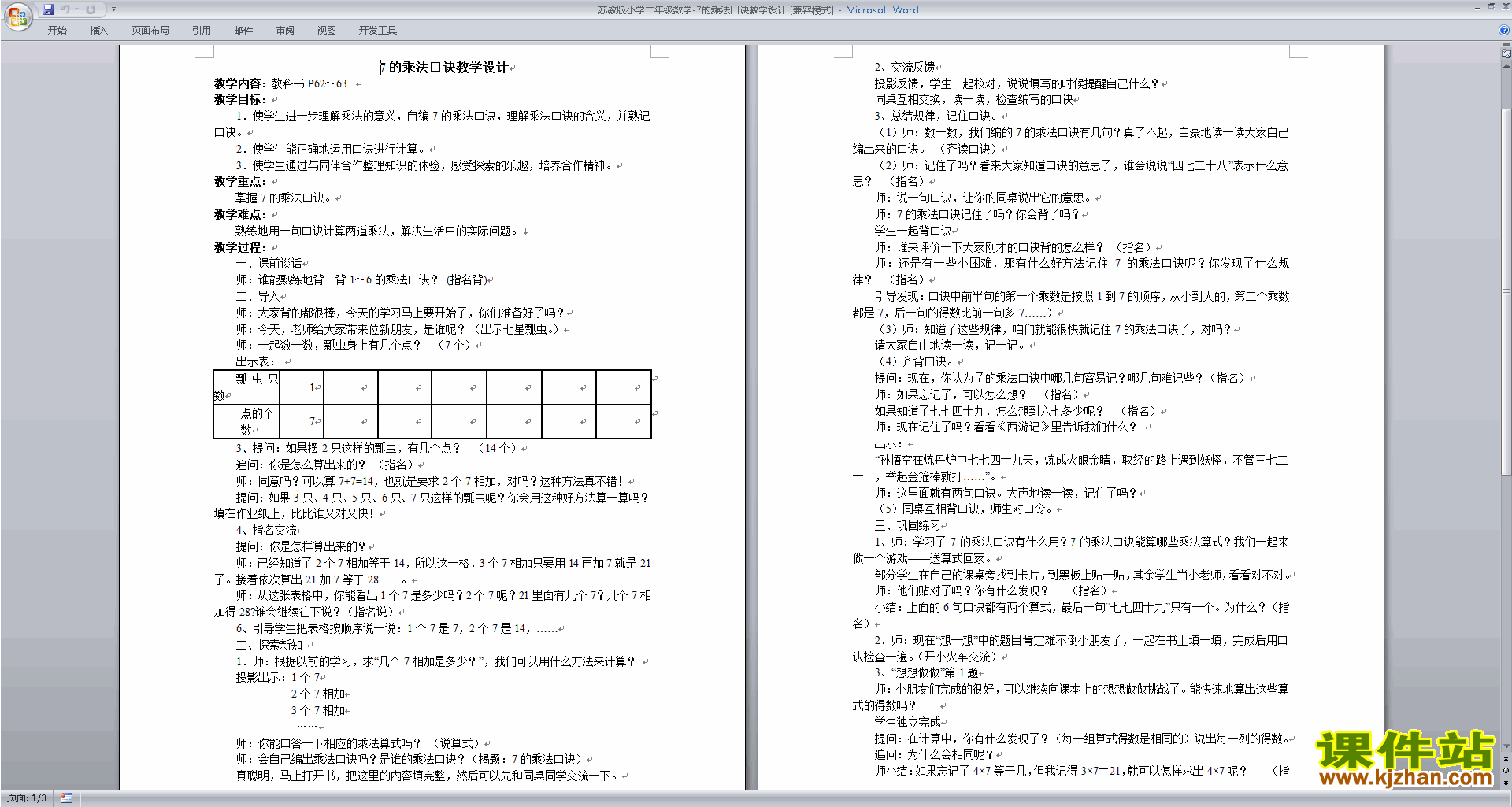Click the vertical scrollbar down arrow
The image size is (1512, 807).
point(1506,746)
